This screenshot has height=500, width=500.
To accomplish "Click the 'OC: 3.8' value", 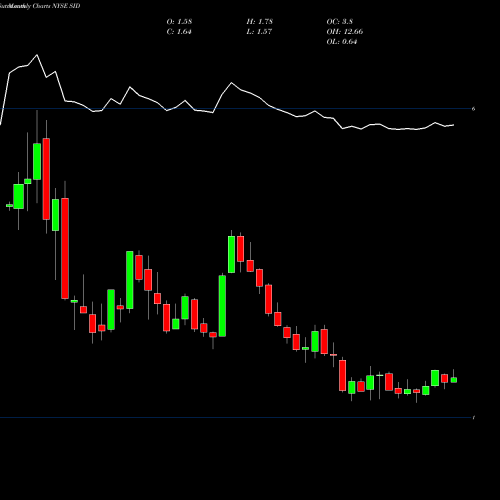I will tap(340, 22).
